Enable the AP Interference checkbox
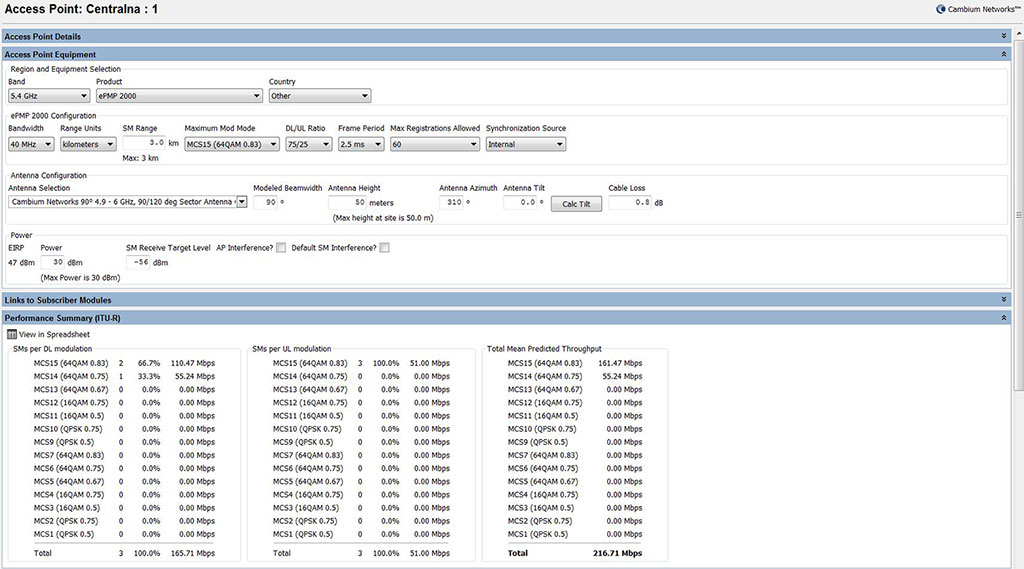Viewport: 1024px width, 569px height. (281, 248)
